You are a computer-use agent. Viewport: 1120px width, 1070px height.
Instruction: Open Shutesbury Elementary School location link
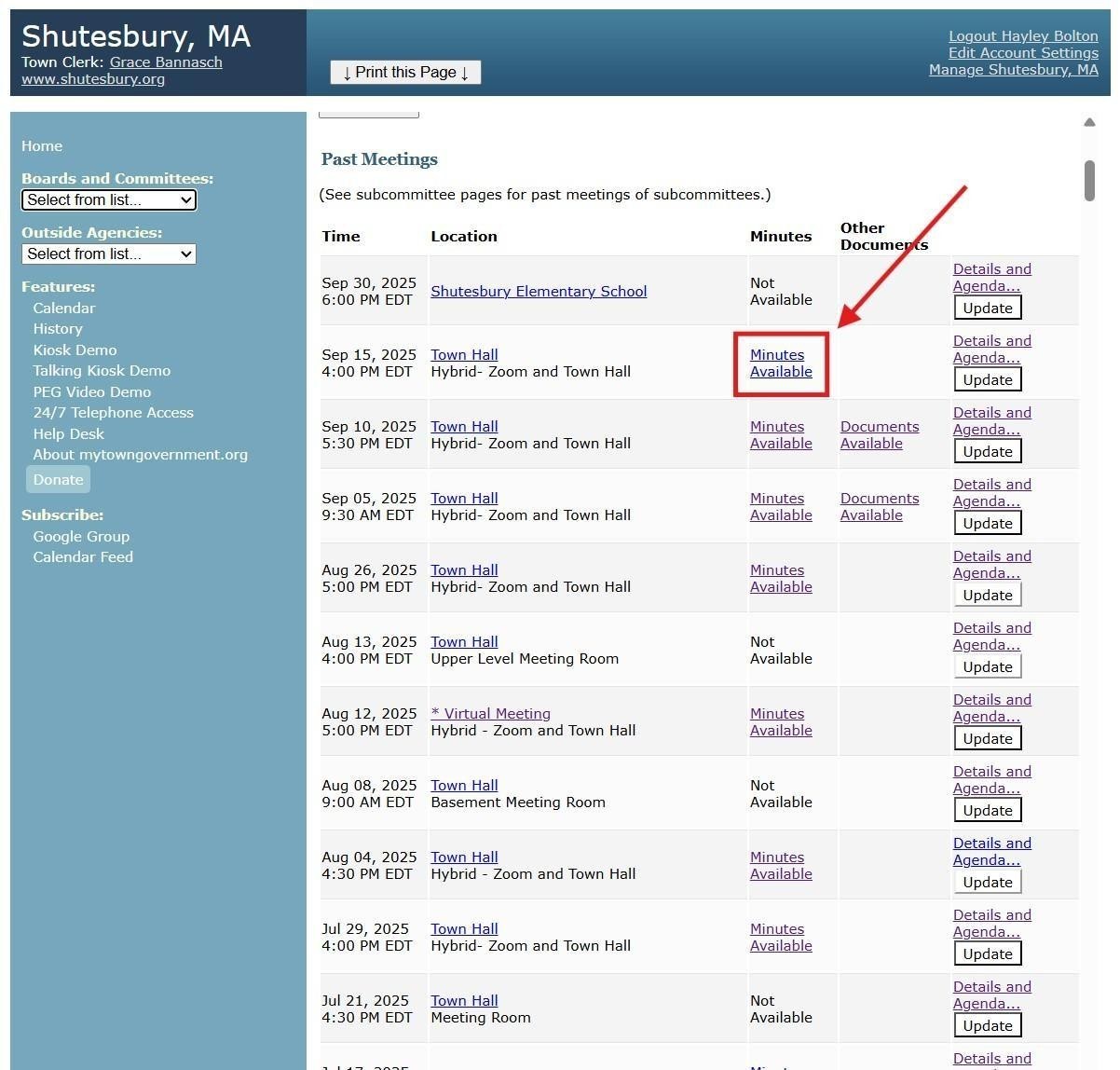(x=539, y=291)
